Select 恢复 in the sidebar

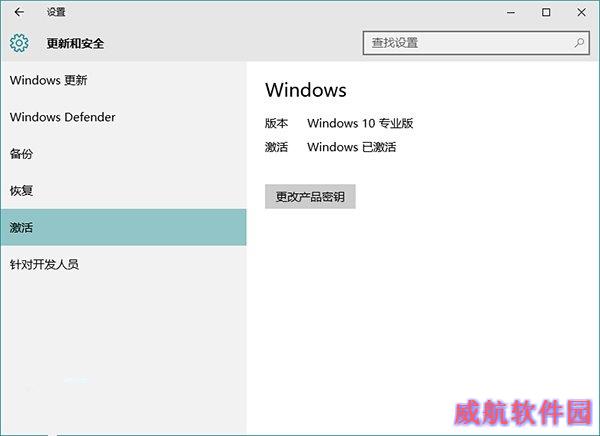coord(123,191)
